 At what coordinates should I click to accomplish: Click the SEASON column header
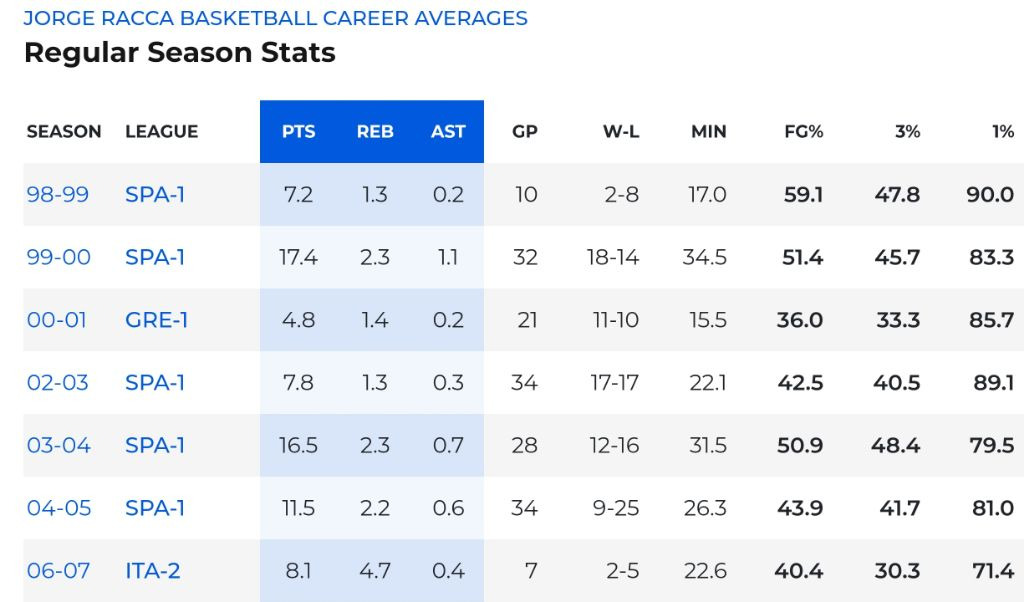tap(64, 131)
